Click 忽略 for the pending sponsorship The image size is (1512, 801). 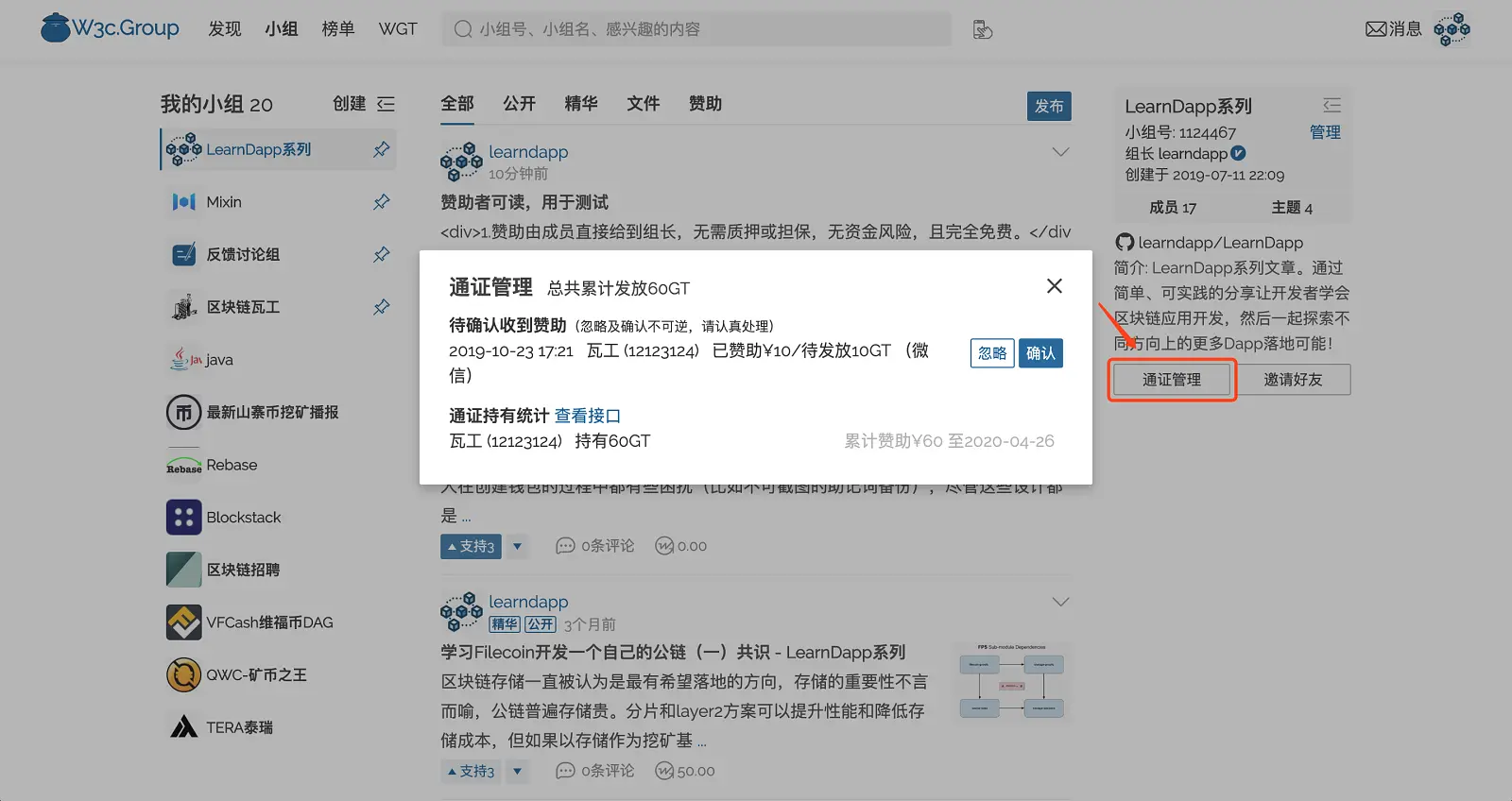[992, 353]
